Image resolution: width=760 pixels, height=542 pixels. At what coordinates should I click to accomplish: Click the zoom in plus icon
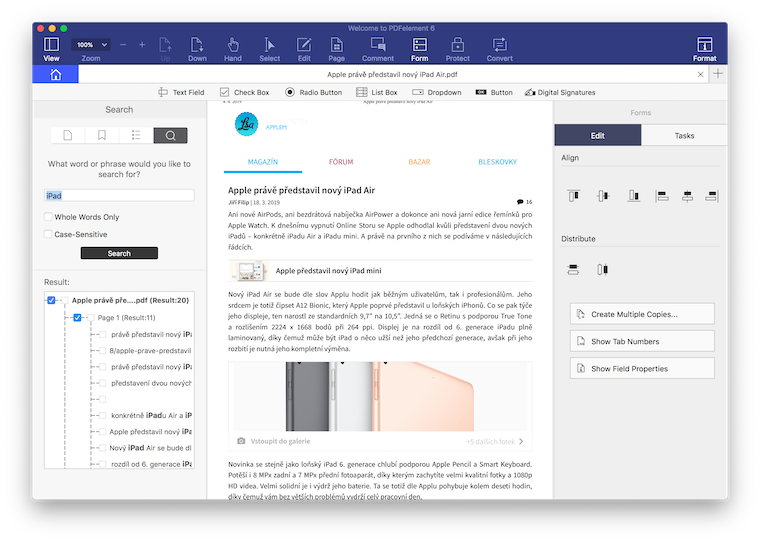click(142, 45)
